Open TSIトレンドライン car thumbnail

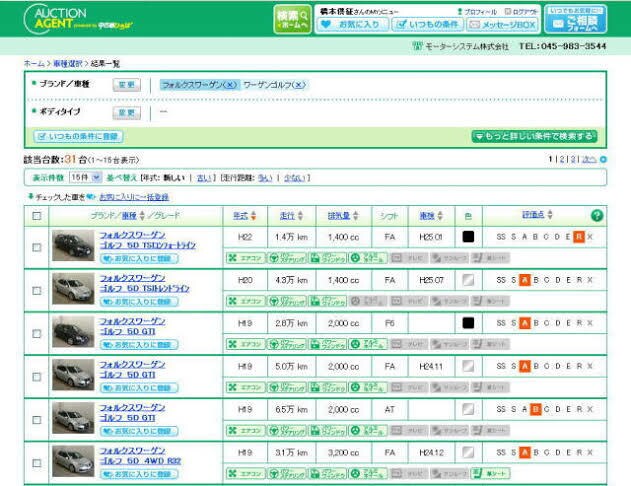click(73, 288)
